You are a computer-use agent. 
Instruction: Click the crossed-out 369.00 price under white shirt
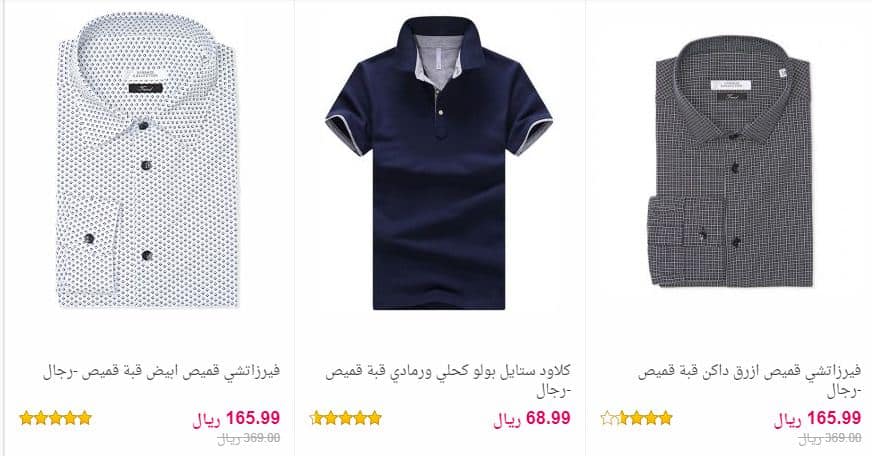249,439
